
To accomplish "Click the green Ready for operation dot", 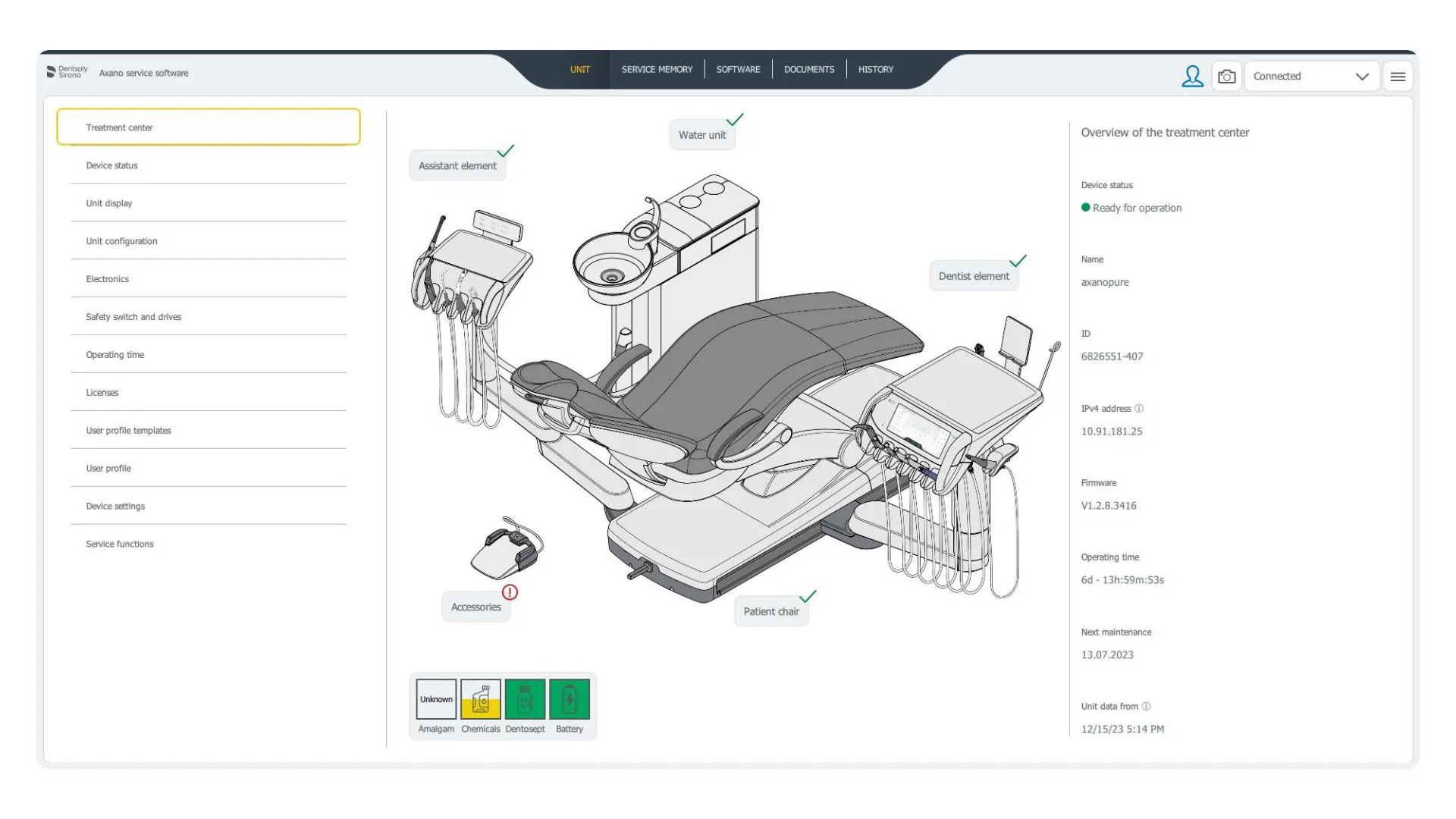I will coord(1086,207).
